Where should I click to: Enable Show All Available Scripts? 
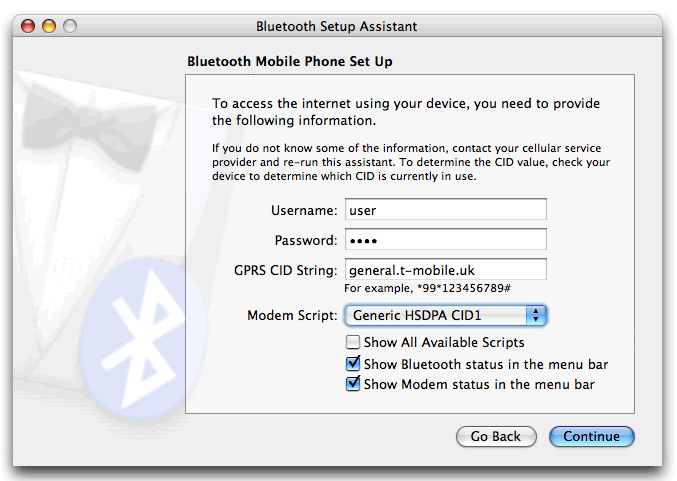(352, 343)
